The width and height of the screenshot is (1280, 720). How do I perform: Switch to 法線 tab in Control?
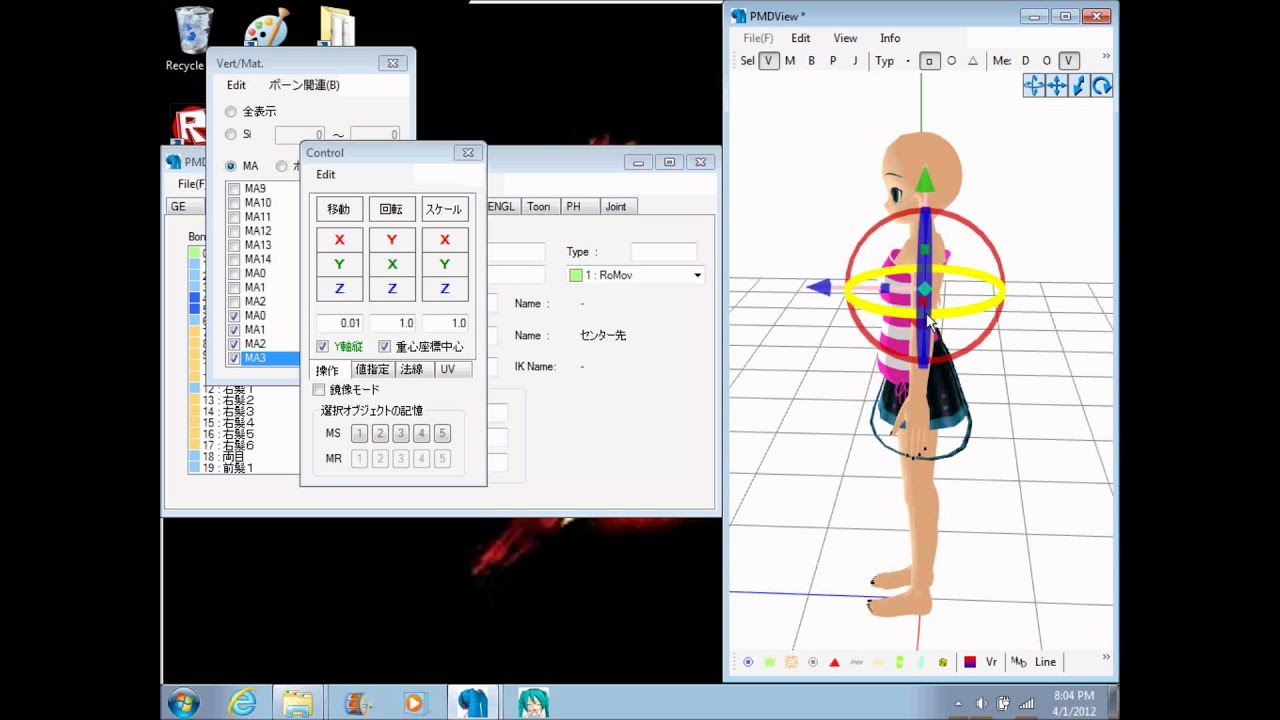(x=412, y=370)
